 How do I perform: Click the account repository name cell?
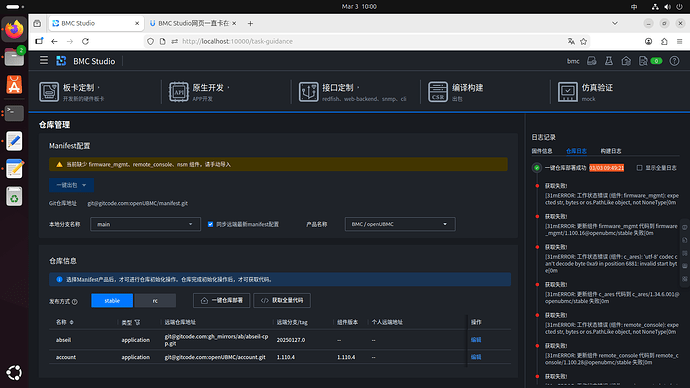tap(66, 357)
